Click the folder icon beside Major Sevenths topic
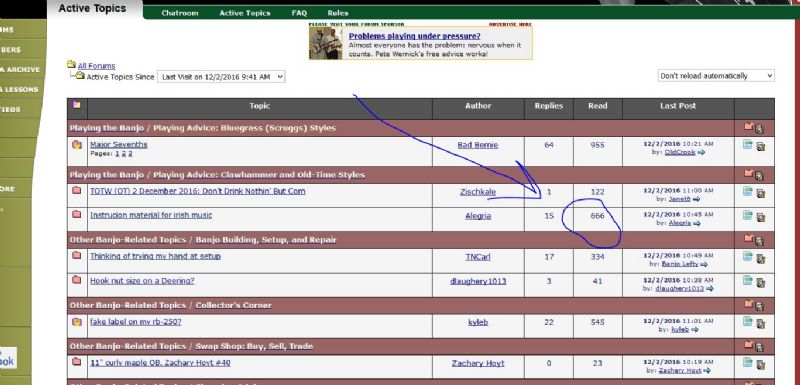 point(77,145)
